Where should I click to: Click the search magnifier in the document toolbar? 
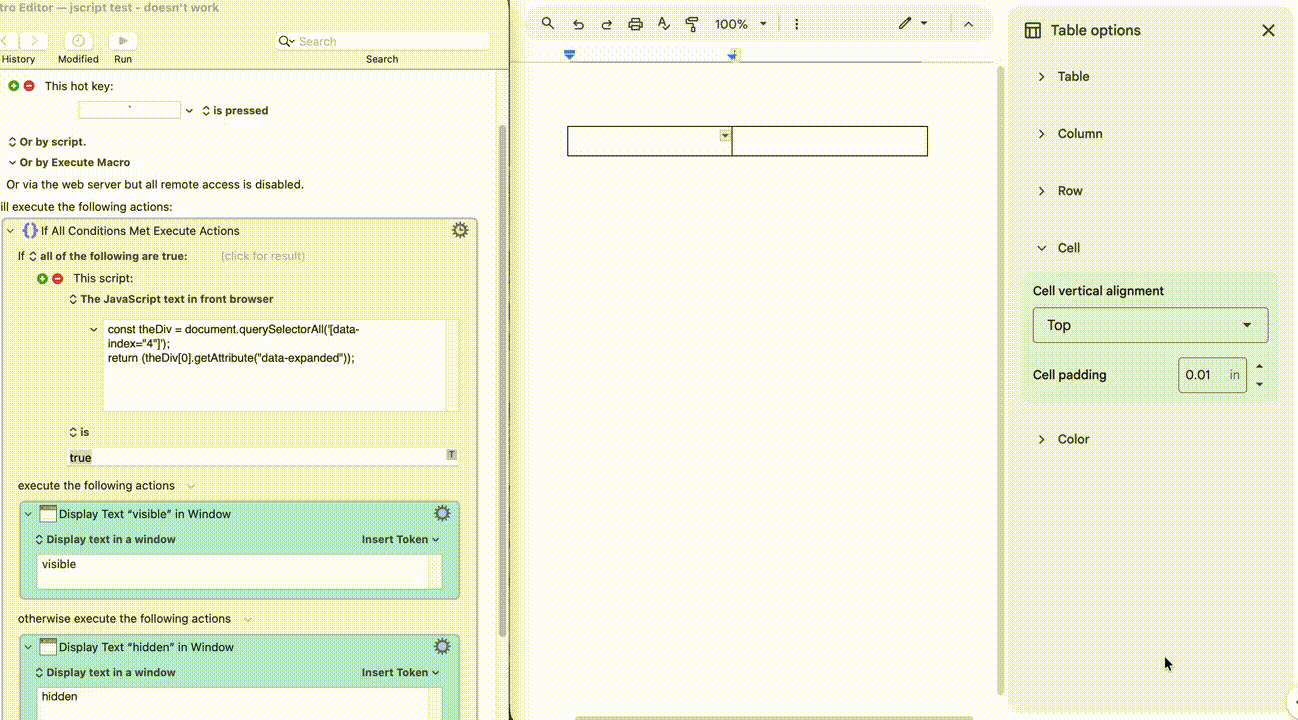548,24
